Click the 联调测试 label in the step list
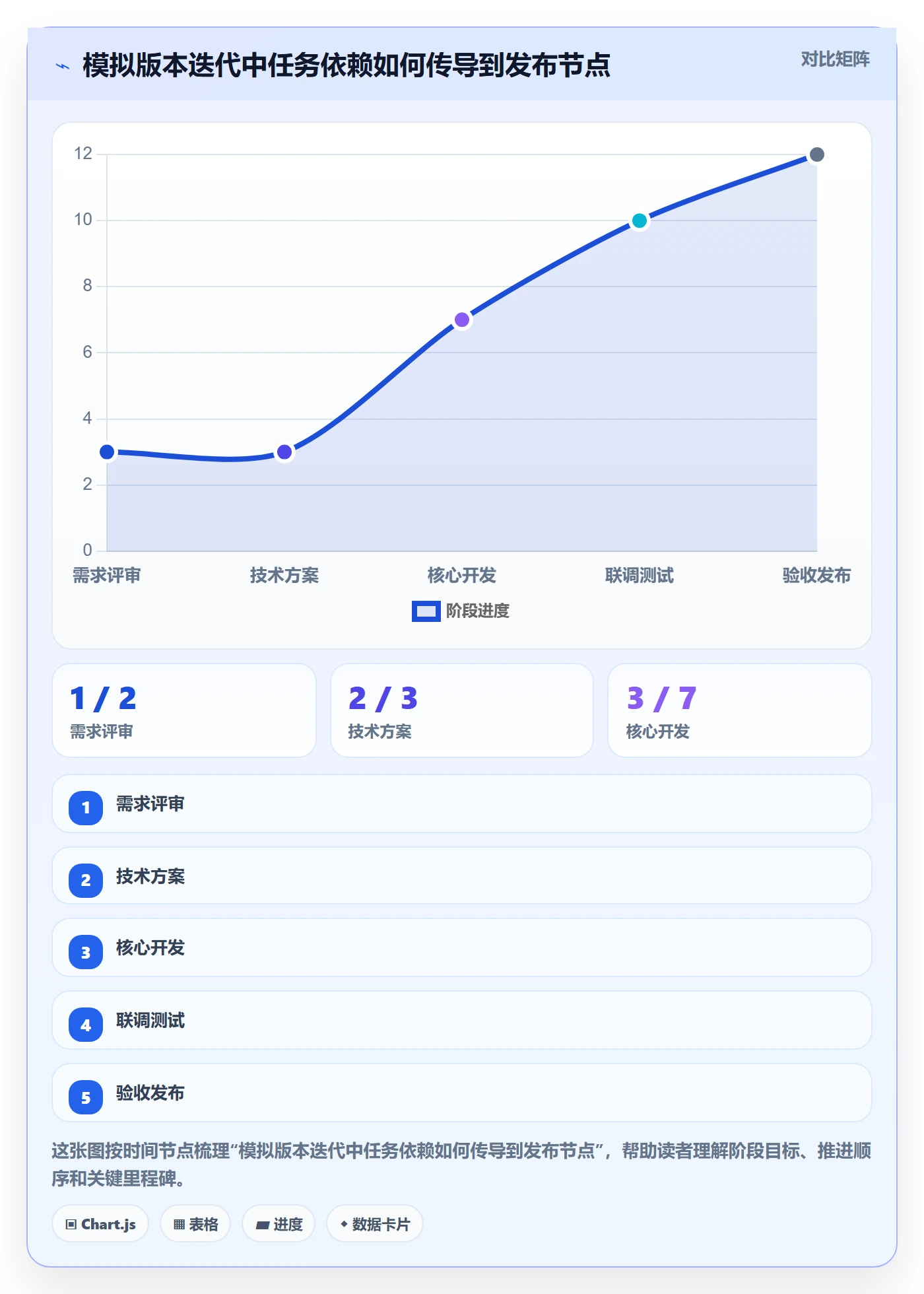This screenshot has height=1294, width=924. pyautogui.click(x=150, y=1021)
